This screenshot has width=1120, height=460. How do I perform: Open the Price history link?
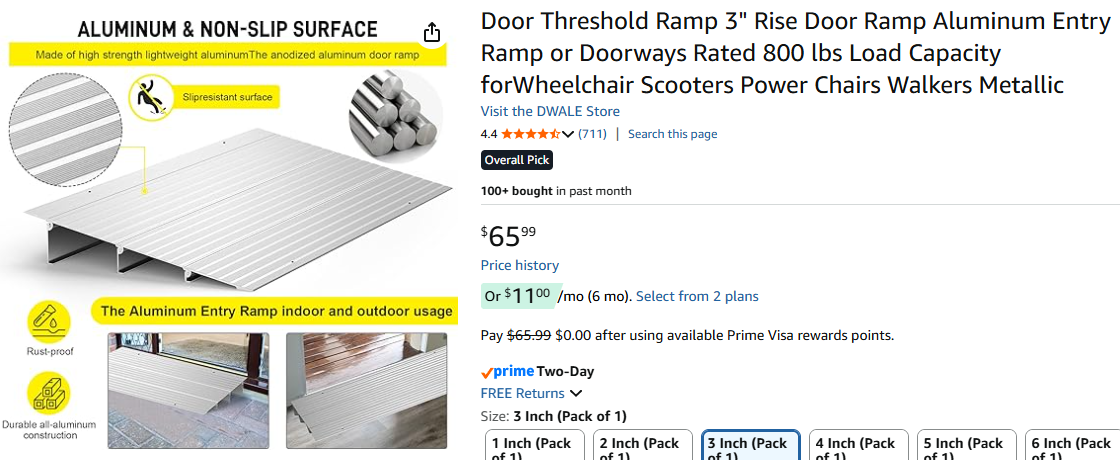pyautogui.click(x=520, y=265)
